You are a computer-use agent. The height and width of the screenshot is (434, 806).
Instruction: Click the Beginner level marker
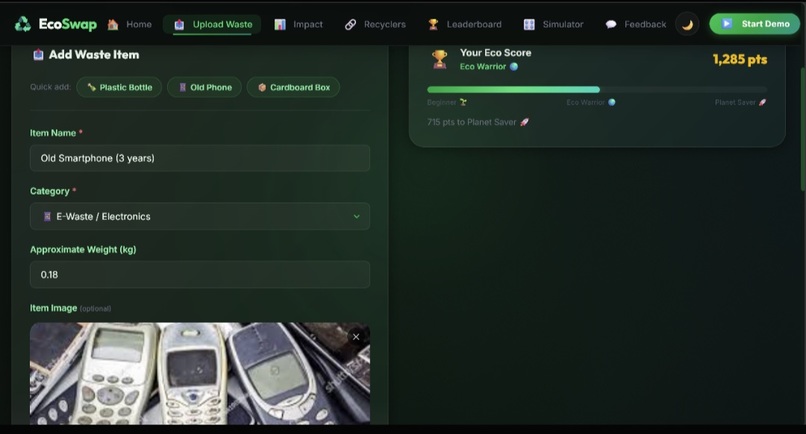[x=447, y=102]
